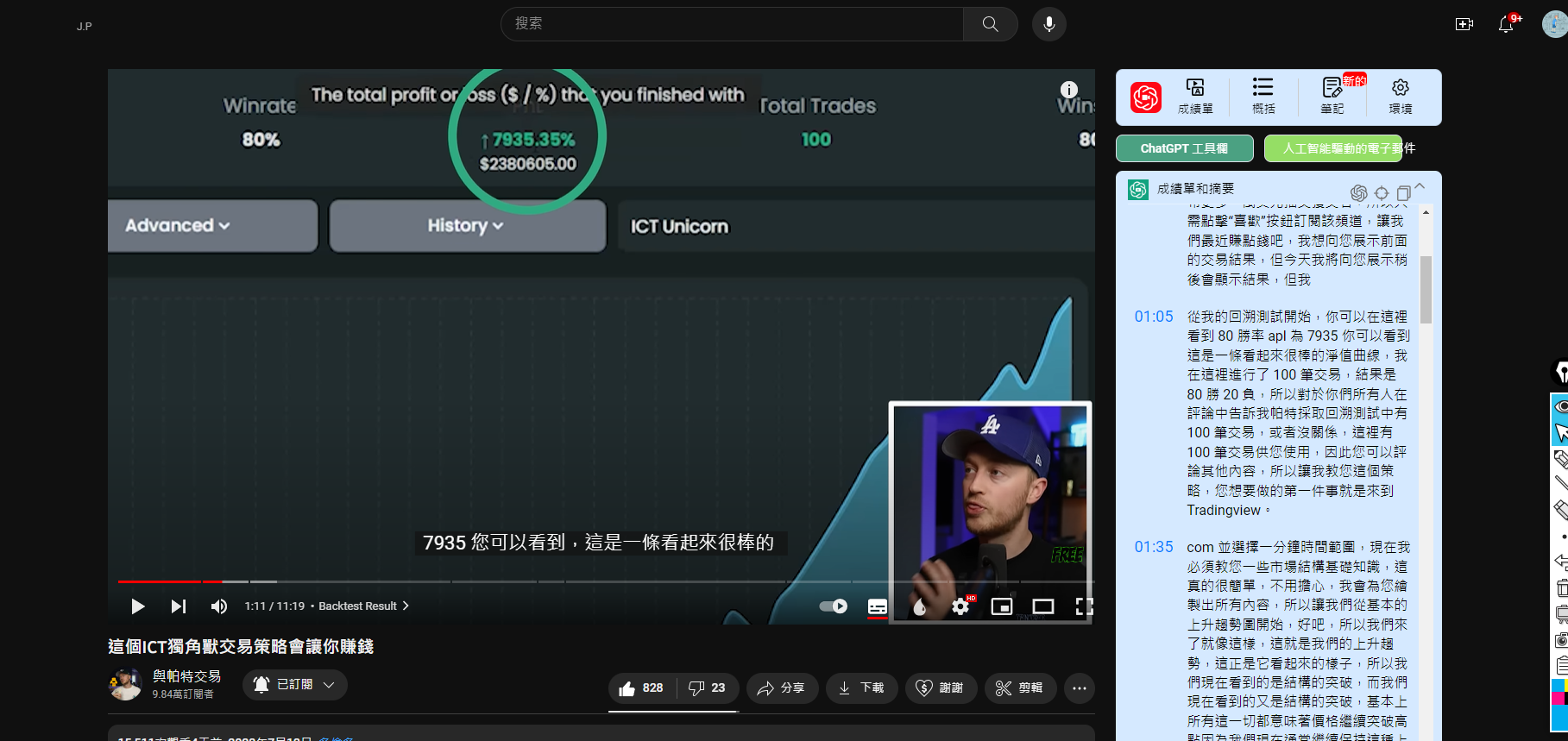This screenshot has height=741, width=1568.
Task: Open the summary (概括) tab
Action: pyautogui.click(x=1263, y=97)
